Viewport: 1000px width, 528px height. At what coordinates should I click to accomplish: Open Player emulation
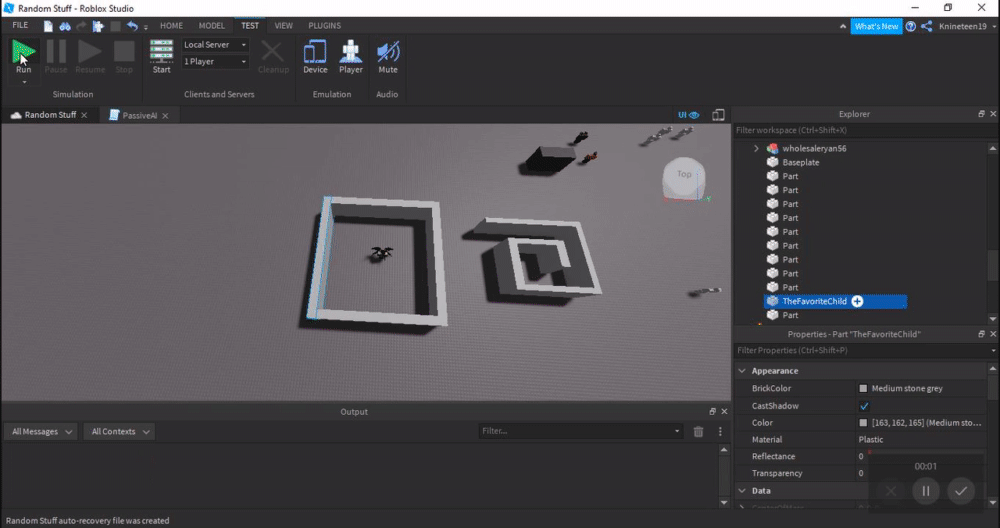351,56
